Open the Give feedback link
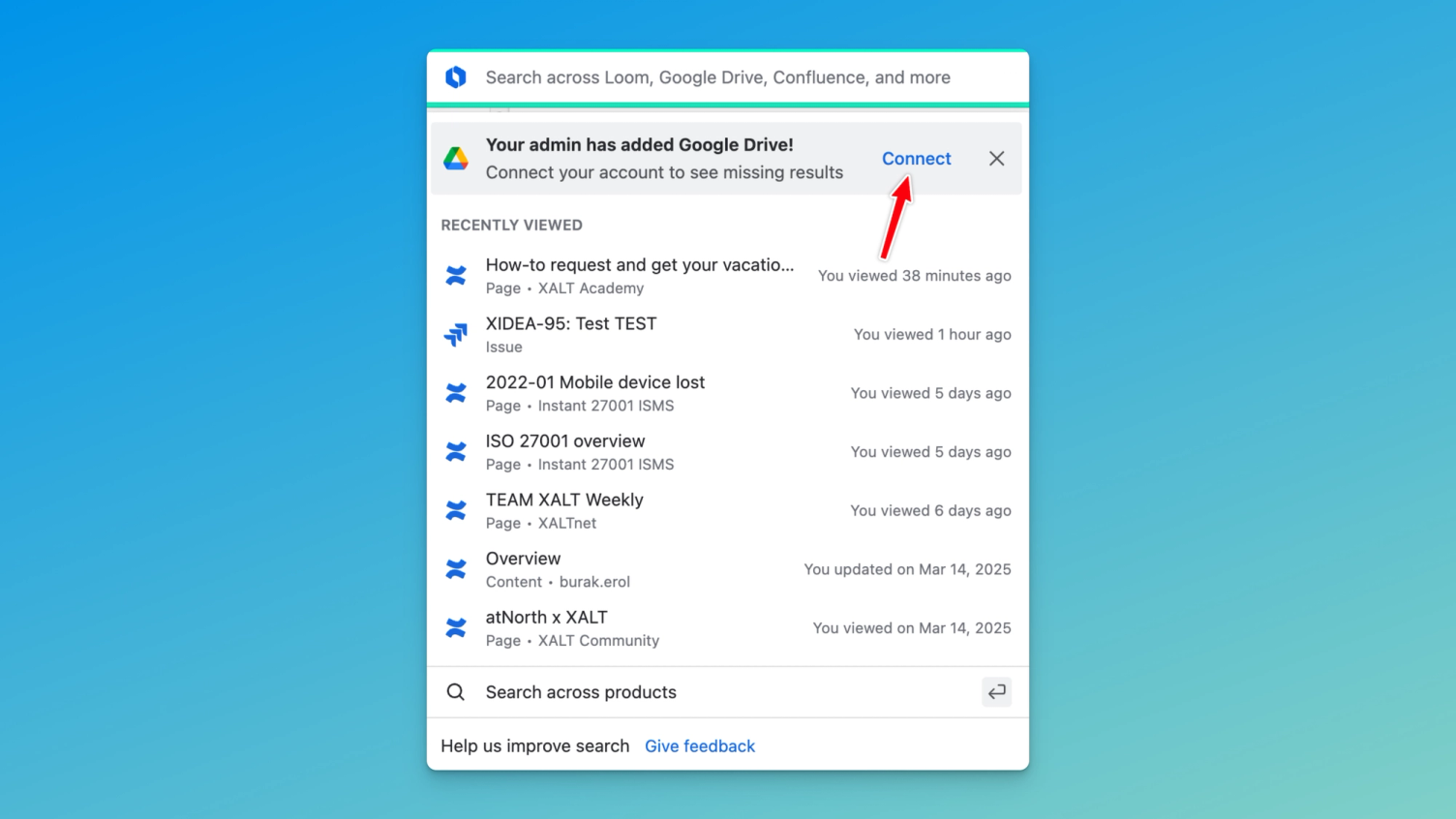1456x819 pixels. 700,746
